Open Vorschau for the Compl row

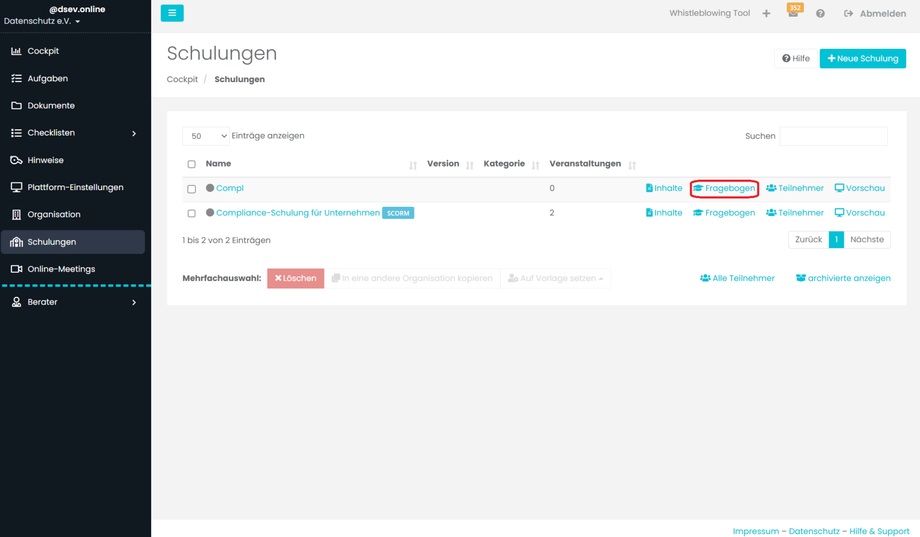tap(860, 188)
